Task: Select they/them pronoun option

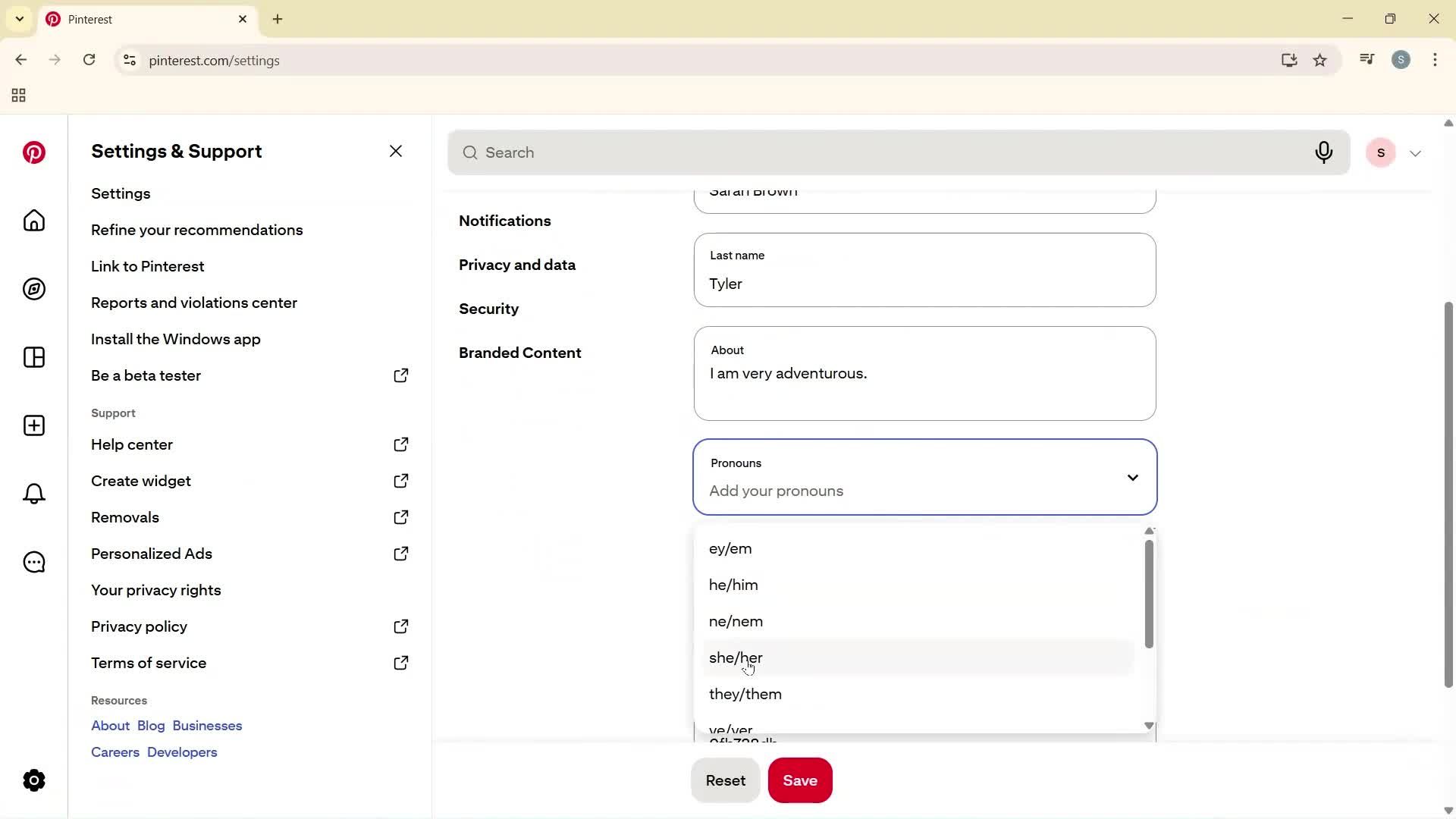Action: tap(745, 694)
